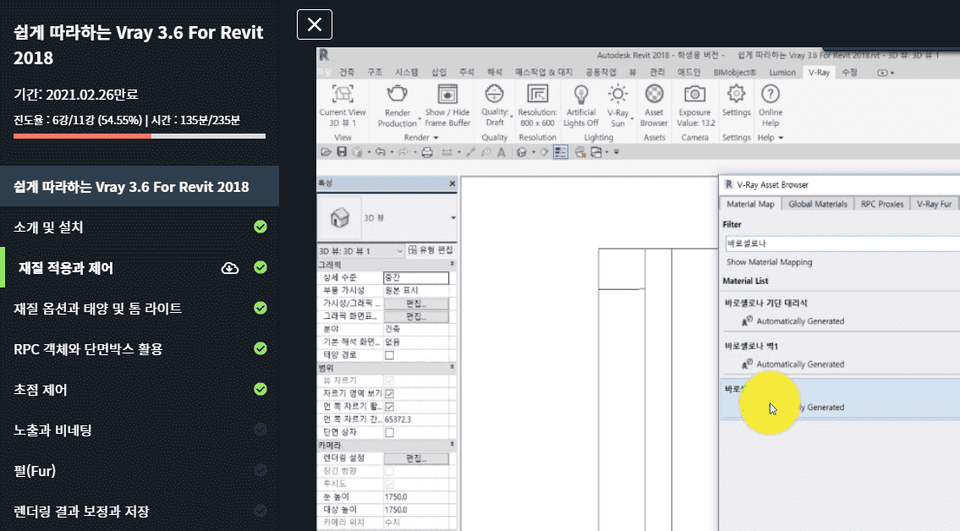The height and width of the screenshot is (531, 960).
Task: Close the 특성 properties panel
Action: tap(452, 183)
